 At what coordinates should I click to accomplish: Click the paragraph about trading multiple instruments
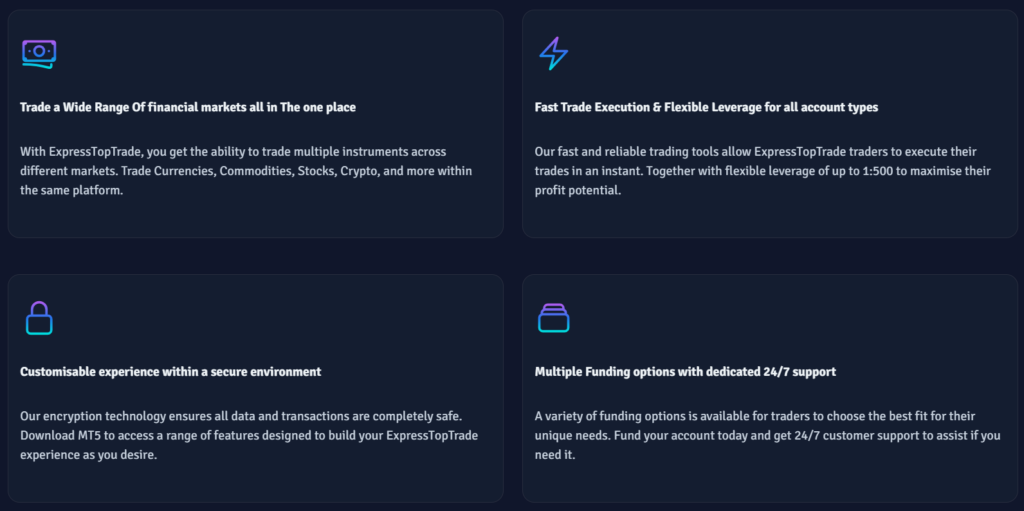[246, 171]
